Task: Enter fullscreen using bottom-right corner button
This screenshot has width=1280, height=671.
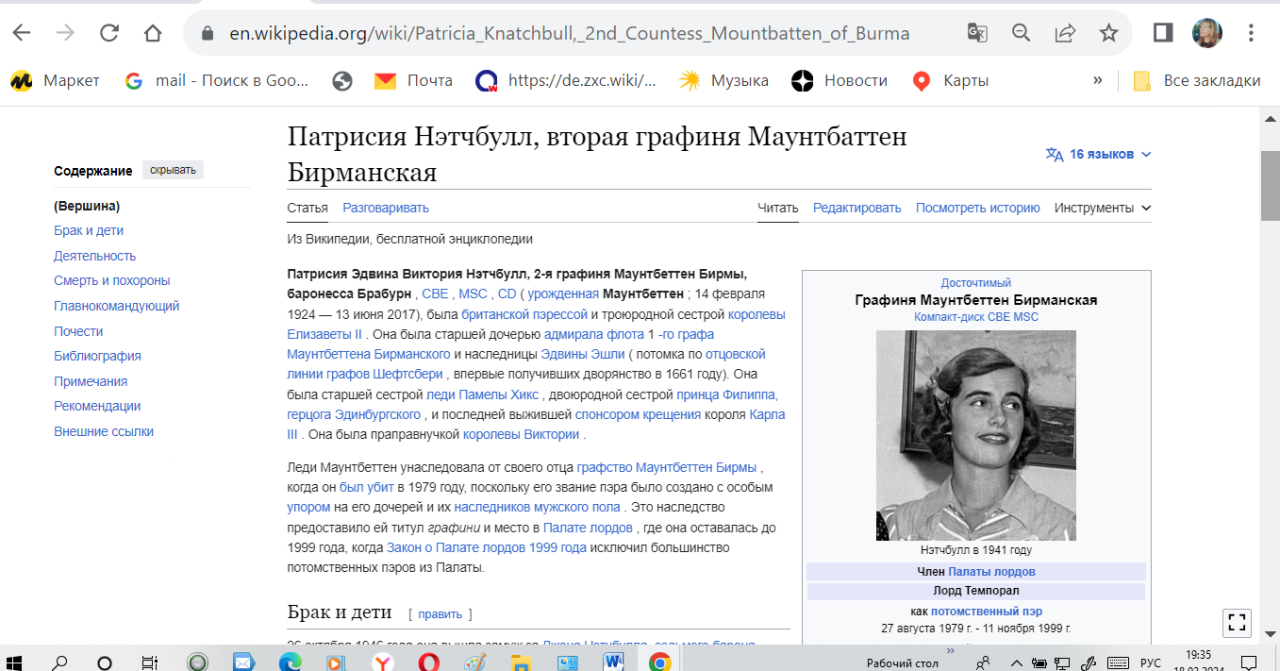Action: coord(1237,623)
